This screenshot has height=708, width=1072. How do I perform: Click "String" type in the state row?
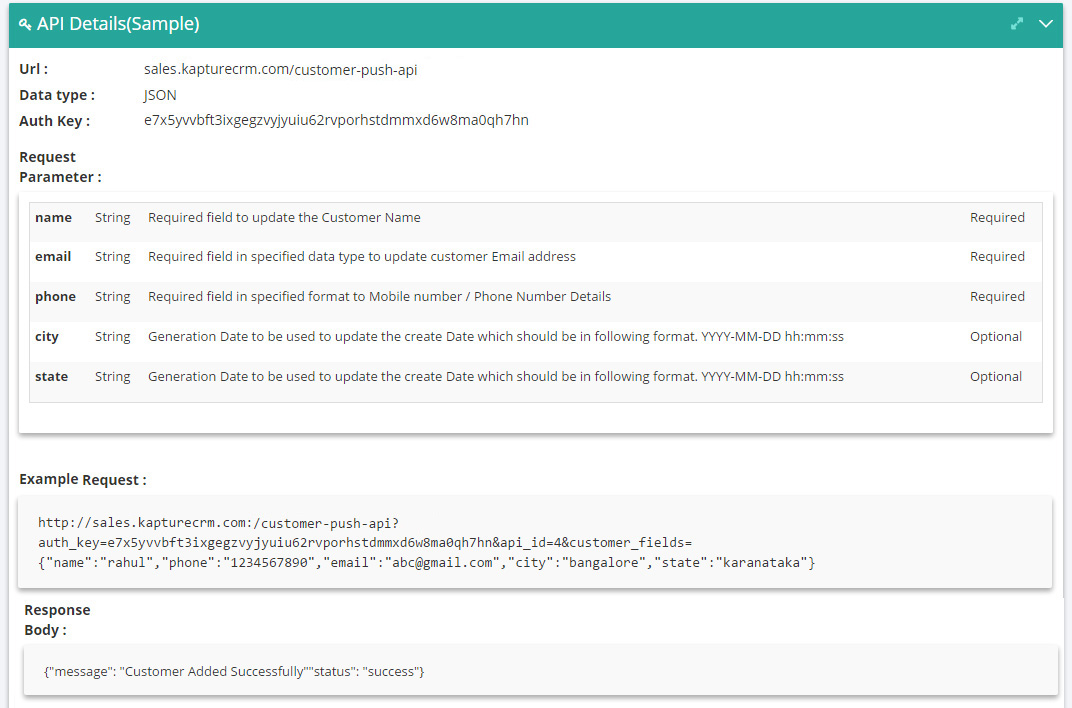(x=113, y=377)
